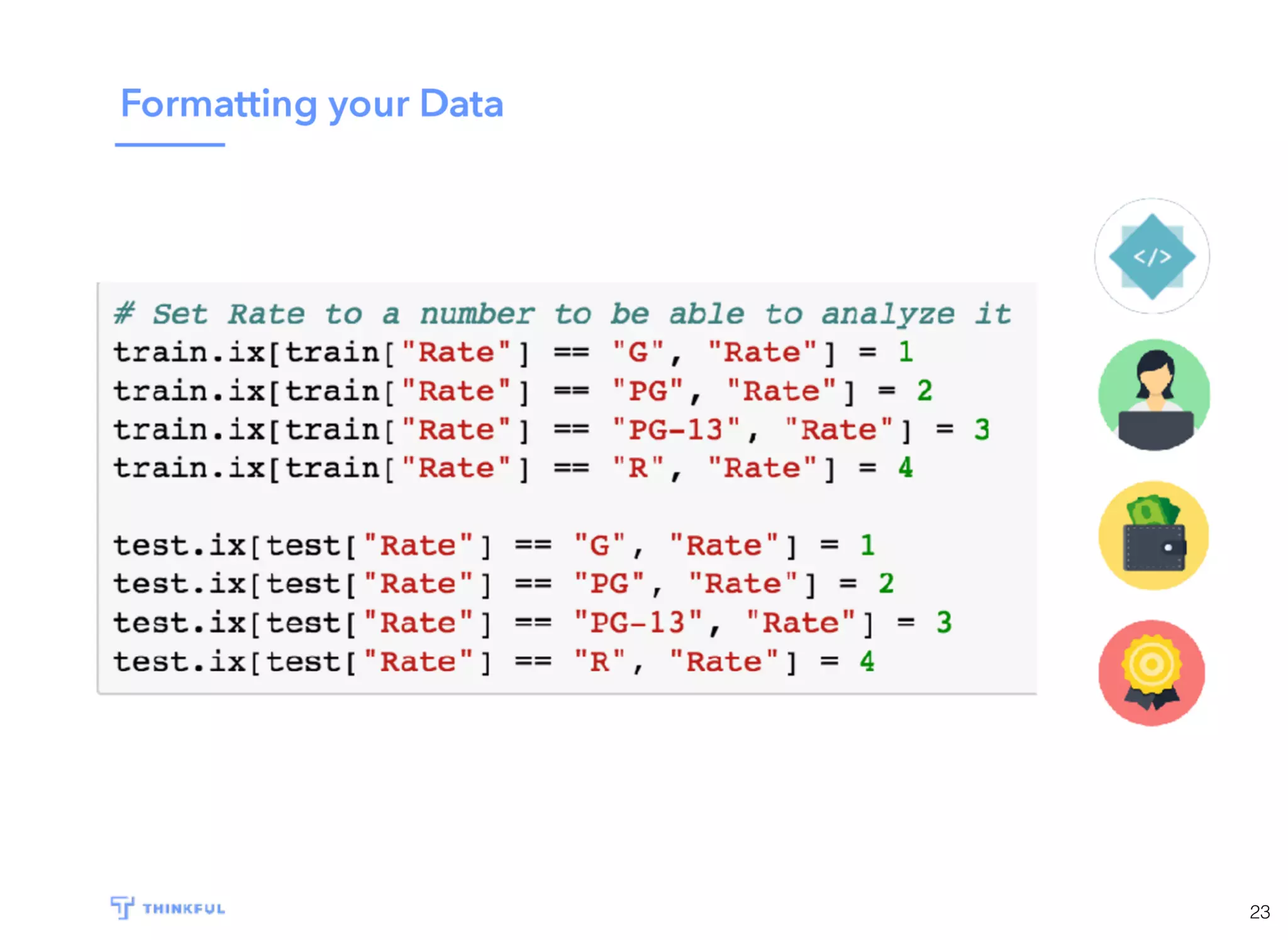This screenshot has width=1288, height=940.
Task: Click the Set Rate comment line
Action: (x=562, y=314)
